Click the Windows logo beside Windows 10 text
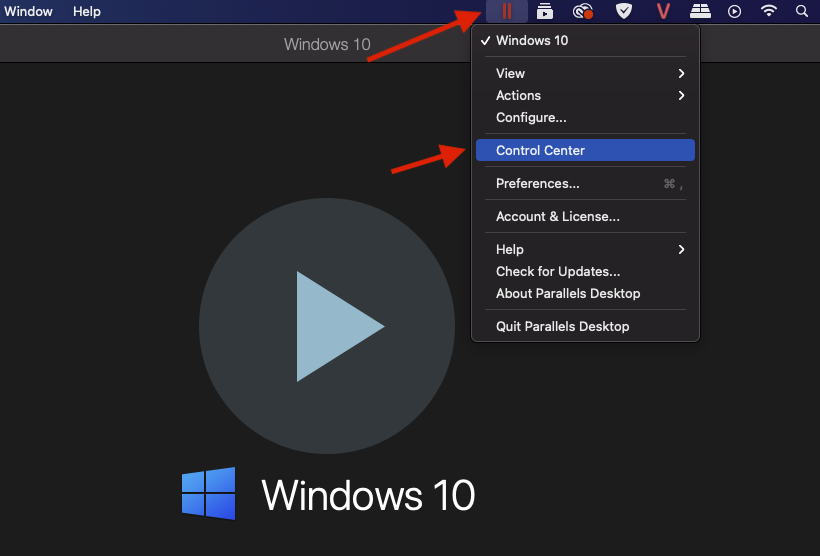This screenshot has width=820, height=556. click(208, 493)
